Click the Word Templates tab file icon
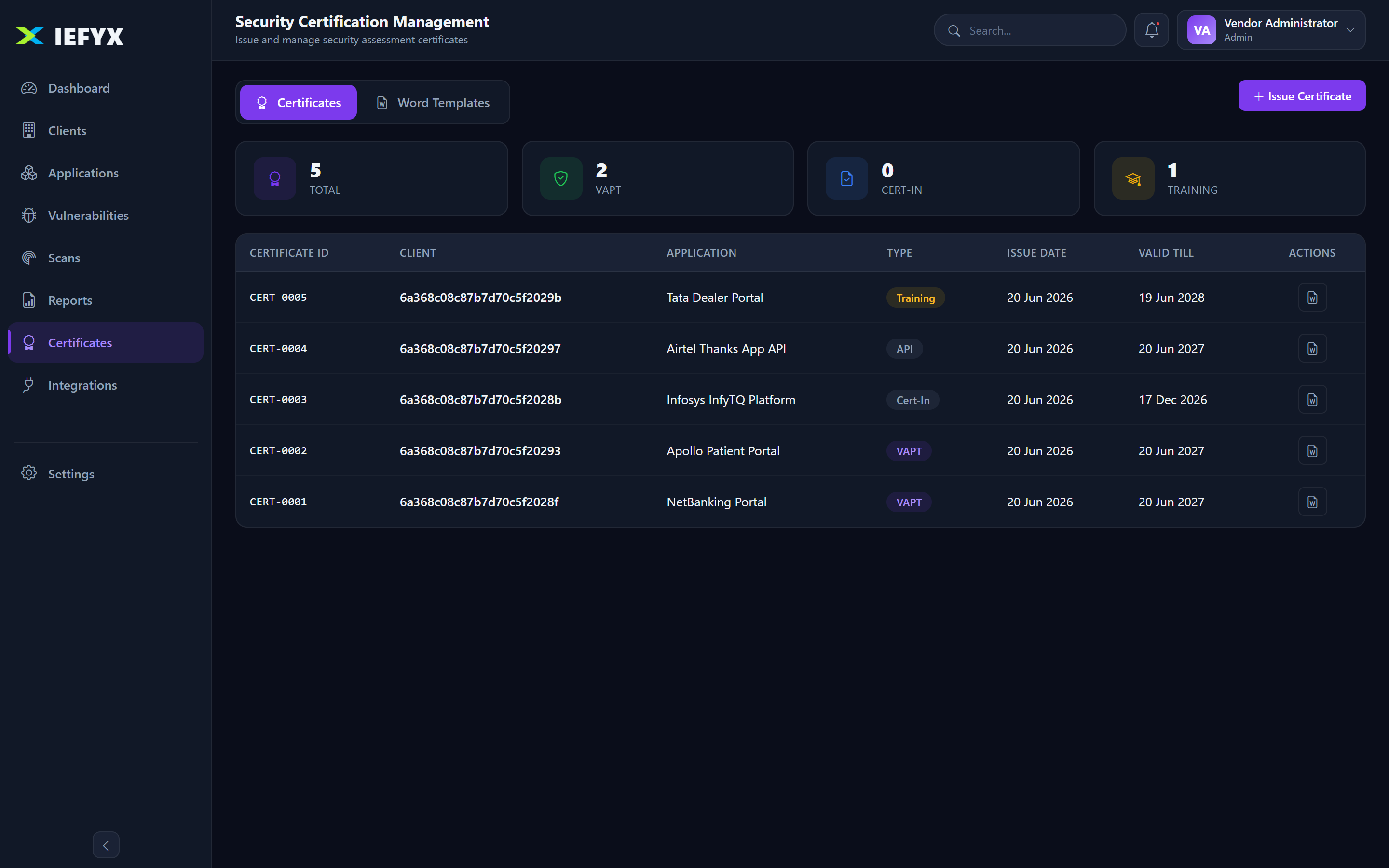 click(381, 103)
